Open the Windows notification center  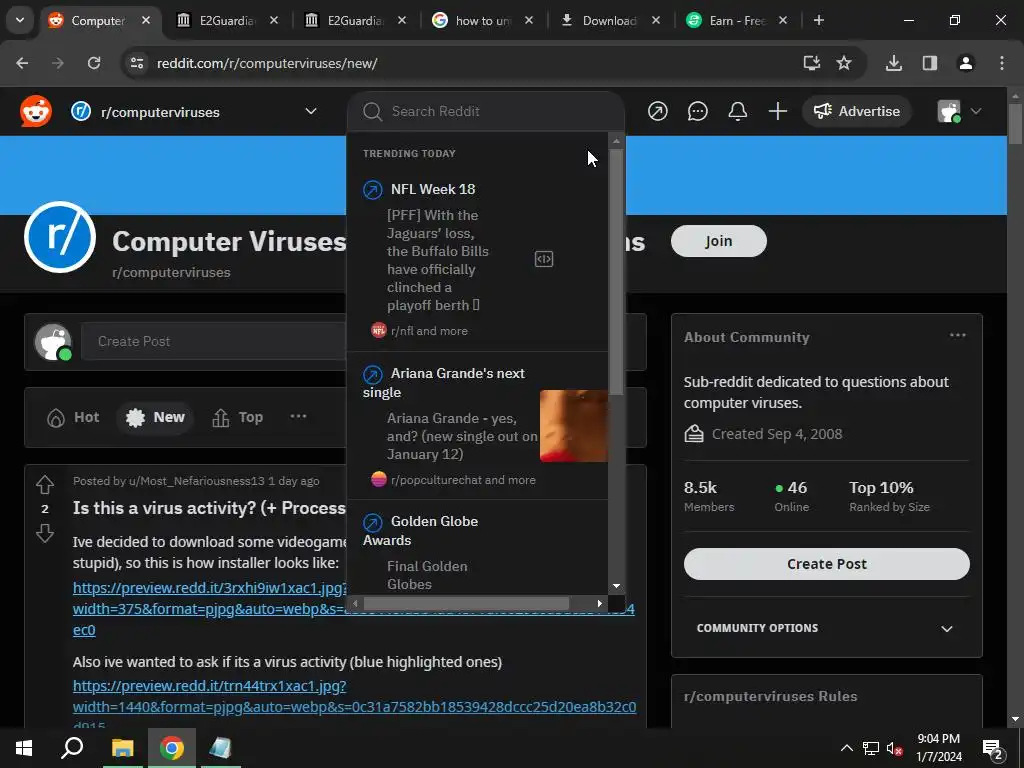click(993, 748)
